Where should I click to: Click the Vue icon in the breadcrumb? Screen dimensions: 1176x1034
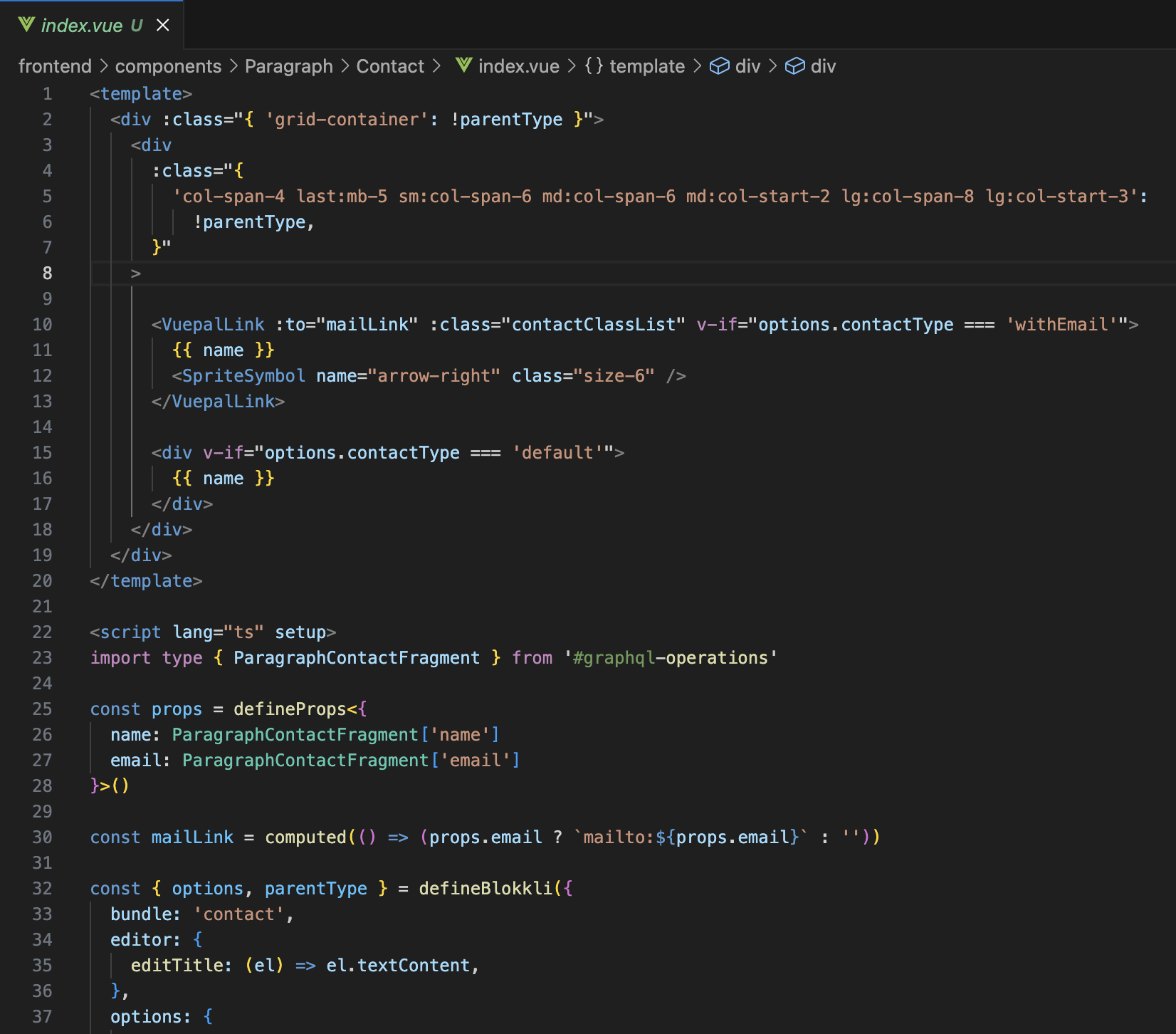pyautogui.click(x=464, y=66)
